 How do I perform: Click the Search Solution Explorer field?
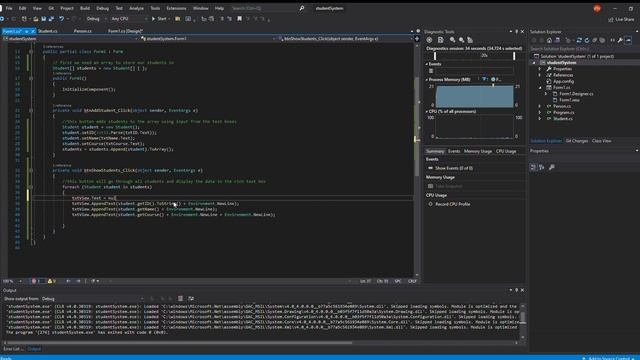[582, 49]
